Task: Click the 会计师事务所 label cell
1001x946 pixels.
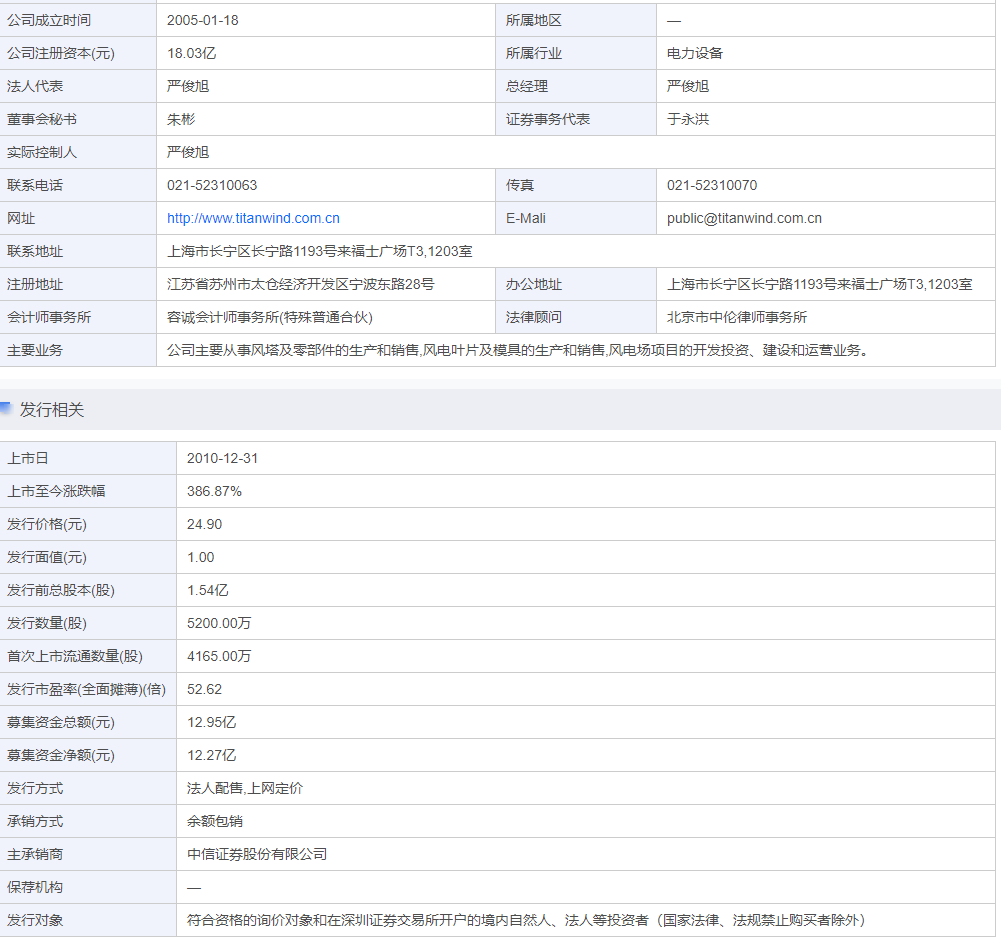Action: (x=78, y=317)
